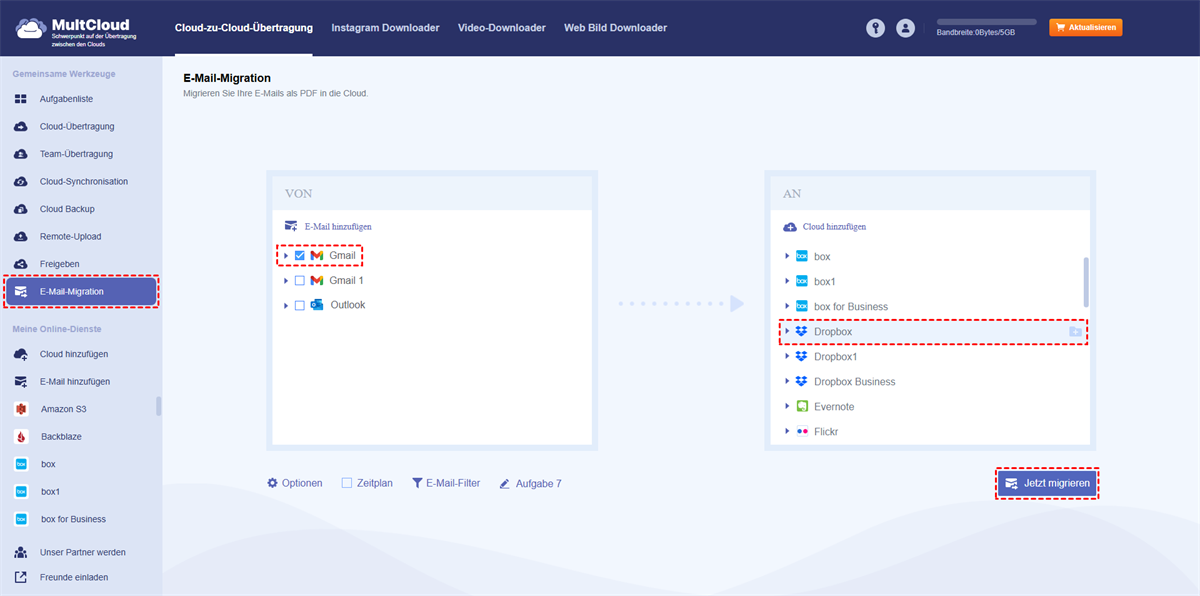The image size is (1200, 596).
Task: Open the Web Bild Downloader tab
Action: (x=615, y=28)
